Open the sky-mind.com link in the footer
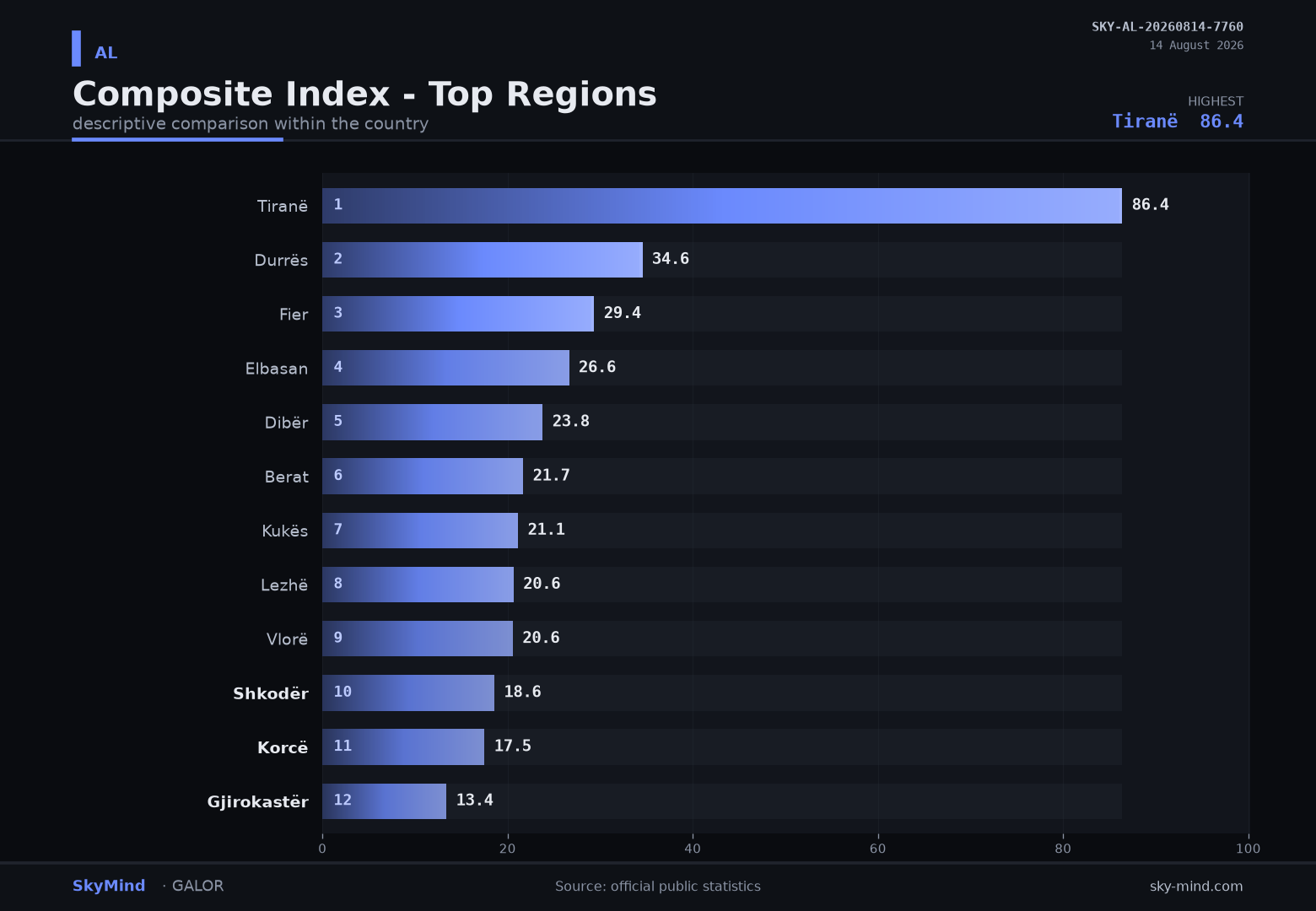The width and height of the screenshot is (1316, 911). 1196,887
